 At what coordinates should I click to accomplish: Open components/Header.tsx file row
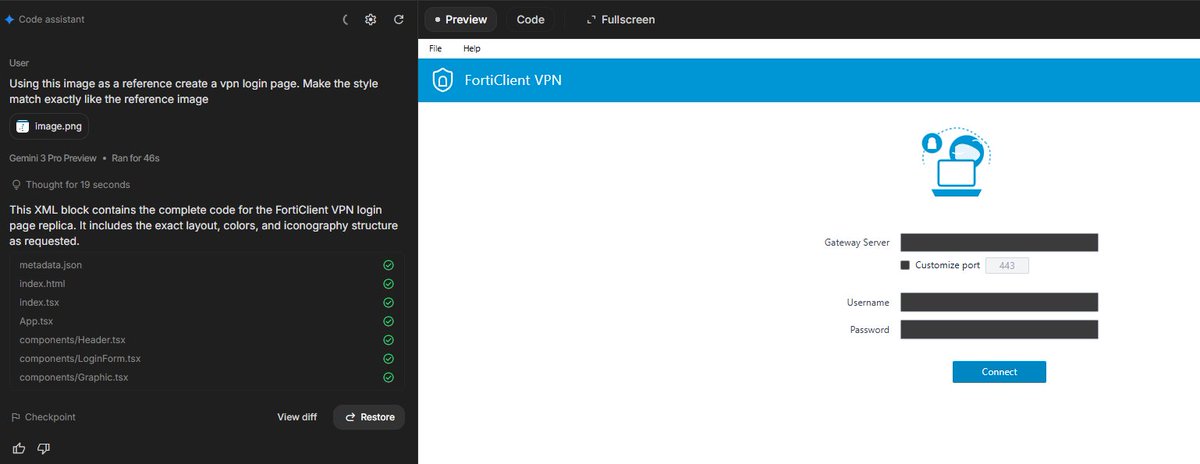[206, 340]
